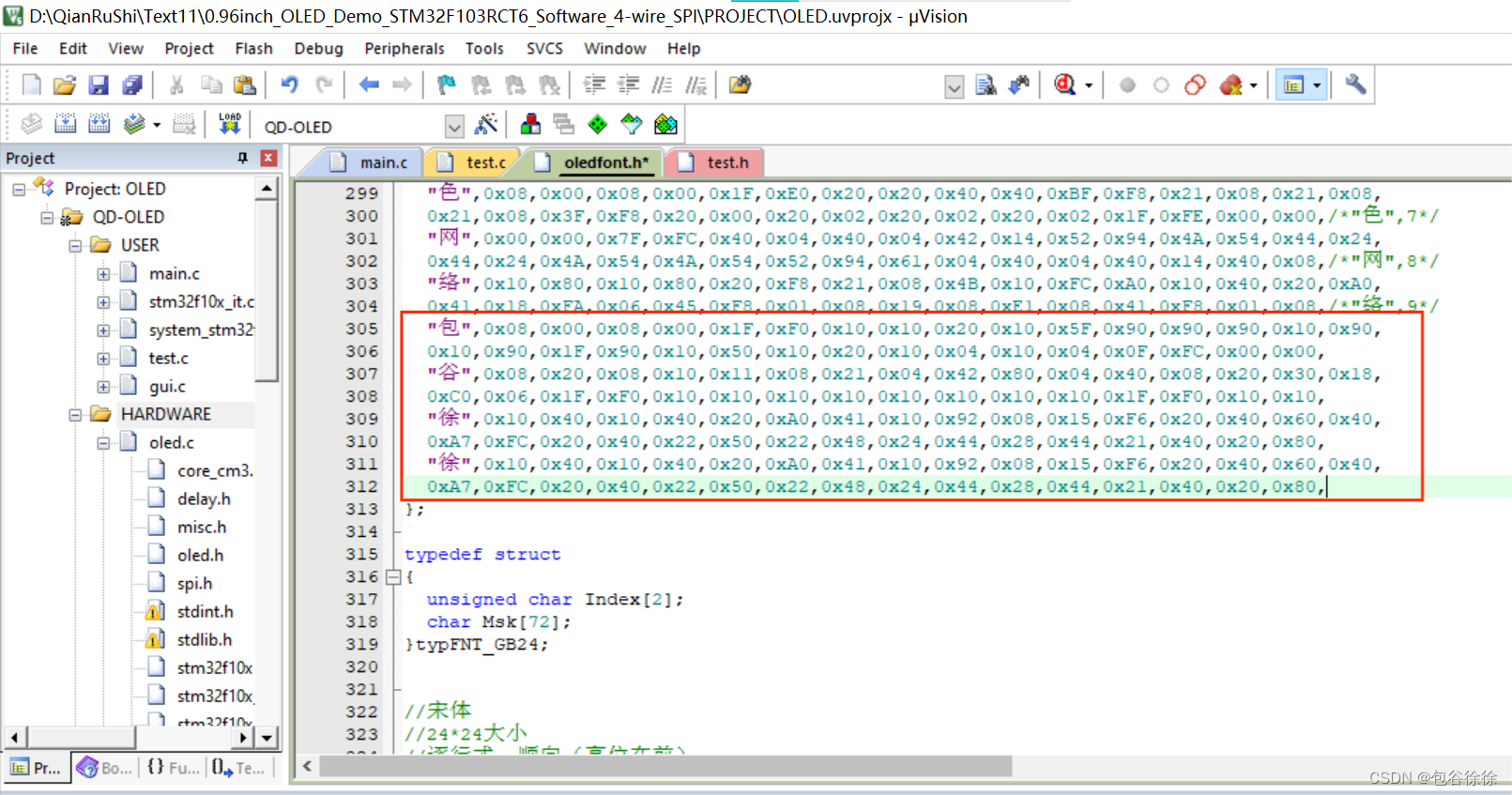
Task: Open the SVCS menu
Action: click(x=544, y=49)
